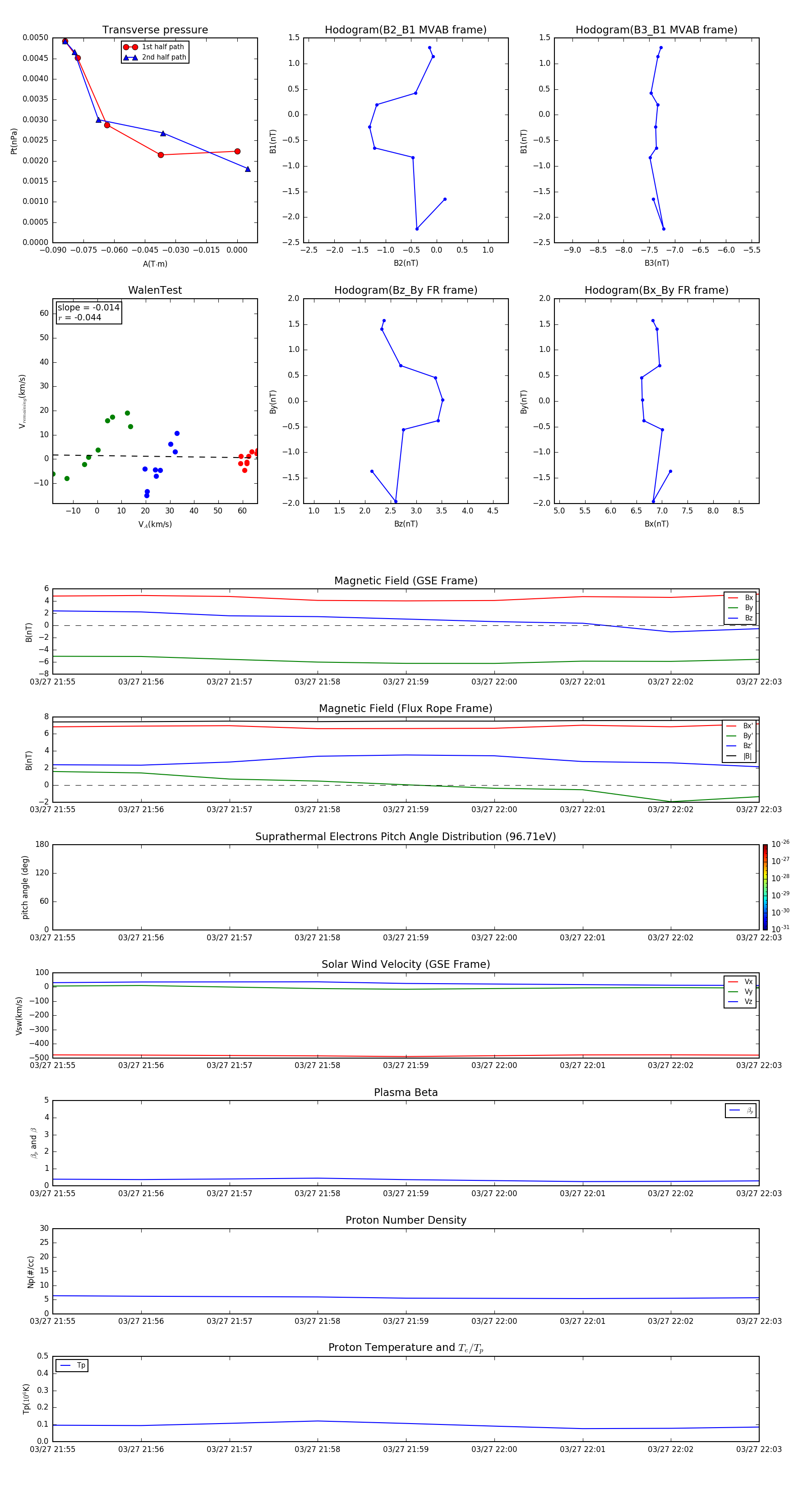Click the 'B3(nT)' x-axis label

point(656,263)
